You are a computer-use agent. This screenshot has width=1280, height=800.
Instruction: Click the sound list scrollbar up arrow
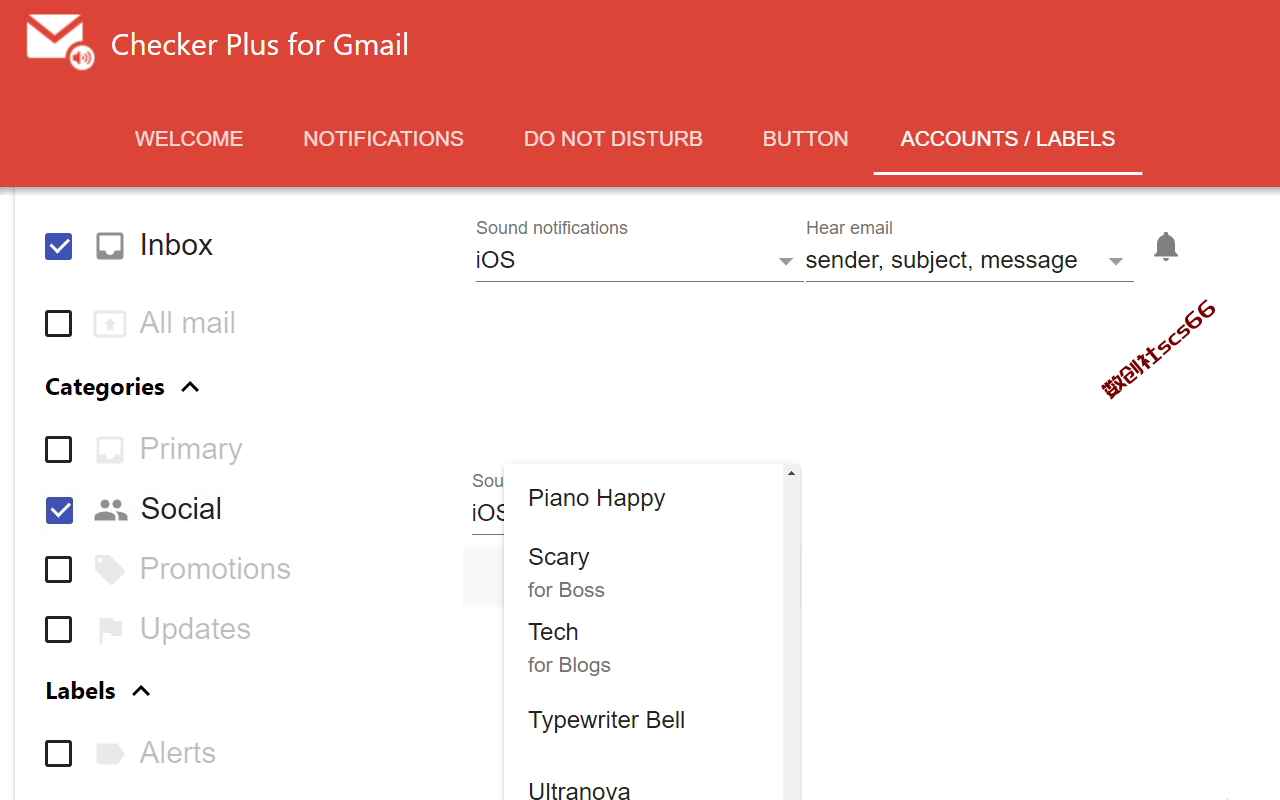pos(791,473)
